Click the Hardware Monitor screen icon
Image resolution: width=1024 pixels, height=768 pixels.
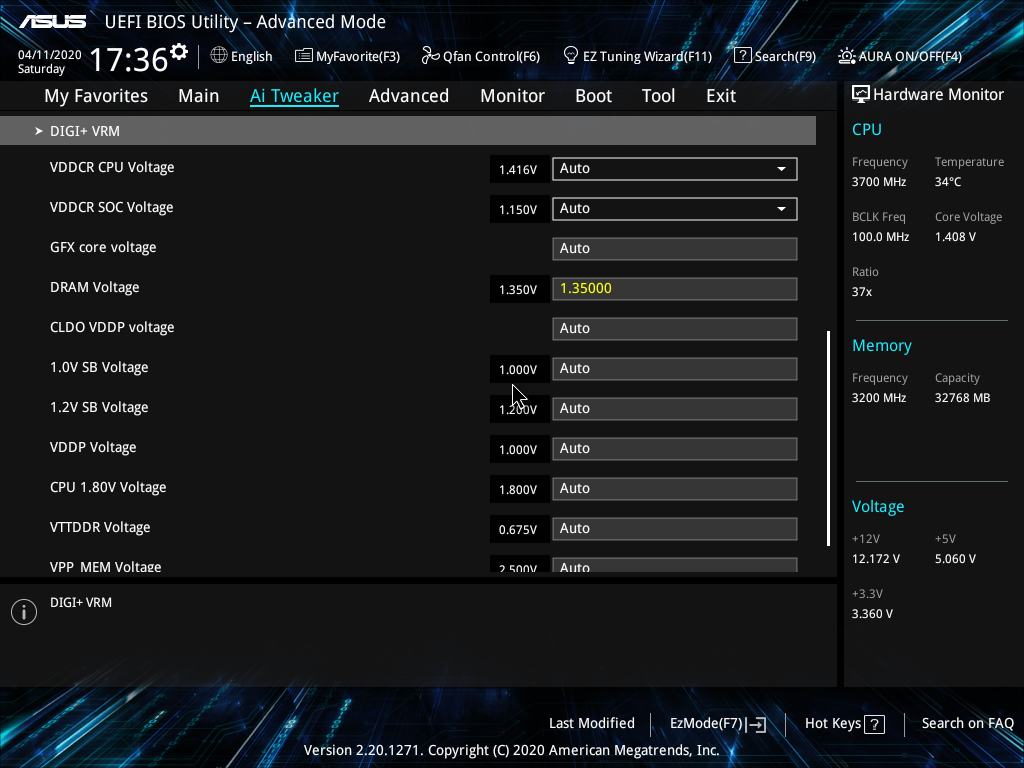861,95
